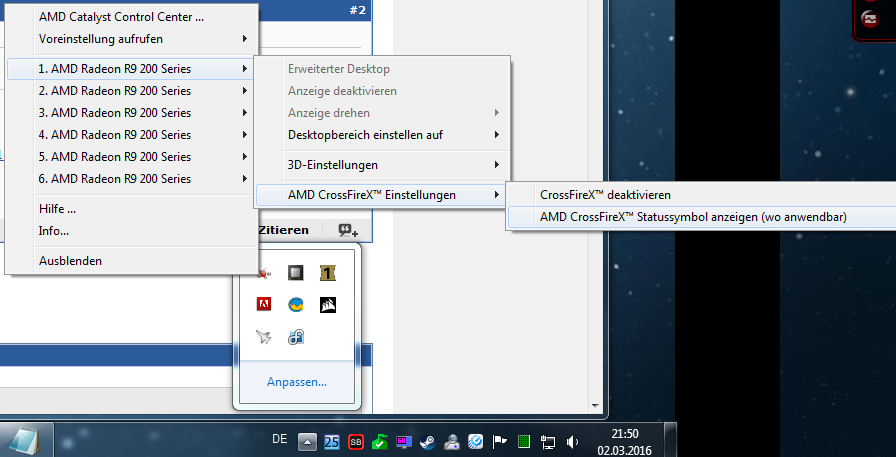Click the Corsair sails tray icon
Viewport: 896px width, 457px height.
point(327,304)
